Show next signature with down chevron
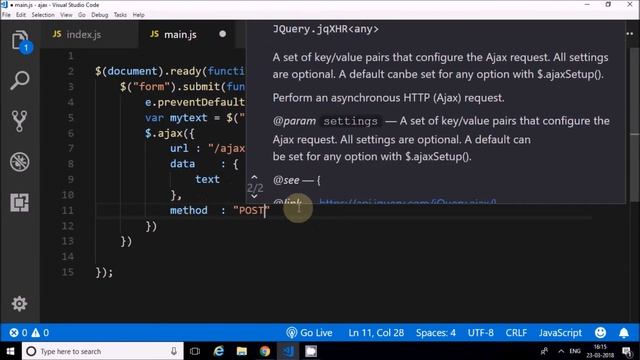The width and height of the screenshot is (640, 360). tap(254, 197)
